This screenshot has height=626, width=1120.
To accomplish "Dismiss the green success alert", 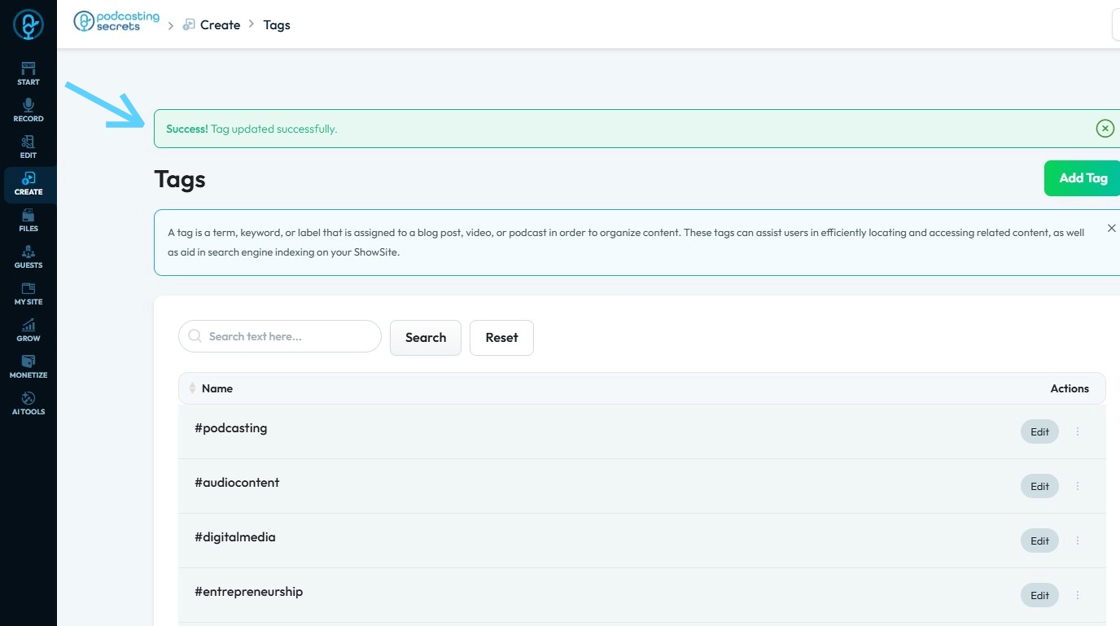I will click(x=1104, y=128).
